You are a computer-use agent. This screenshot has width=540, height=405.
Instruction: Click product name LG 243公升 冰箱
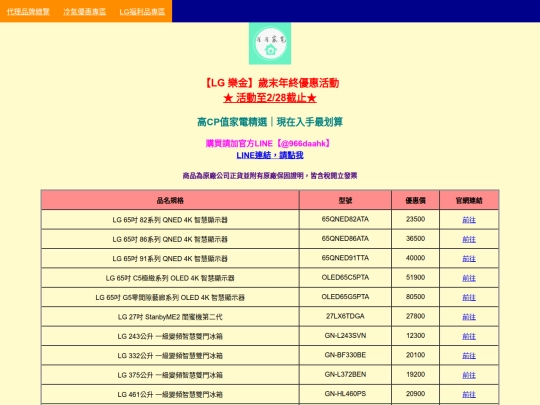click(170, 336)
